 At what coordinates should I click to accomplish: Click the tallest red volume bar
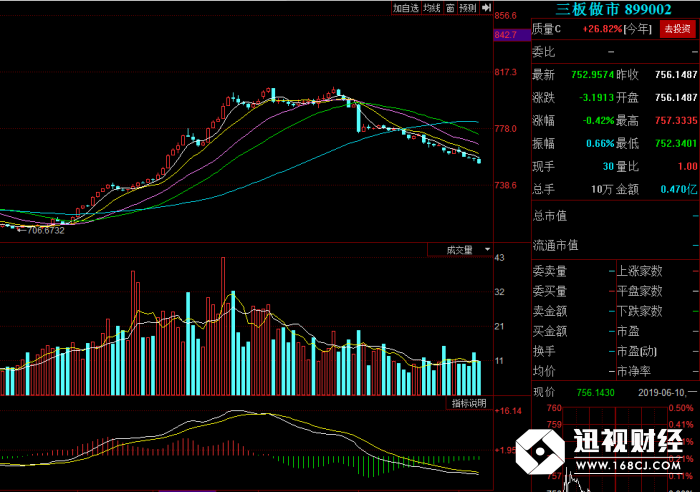point(223,326)
